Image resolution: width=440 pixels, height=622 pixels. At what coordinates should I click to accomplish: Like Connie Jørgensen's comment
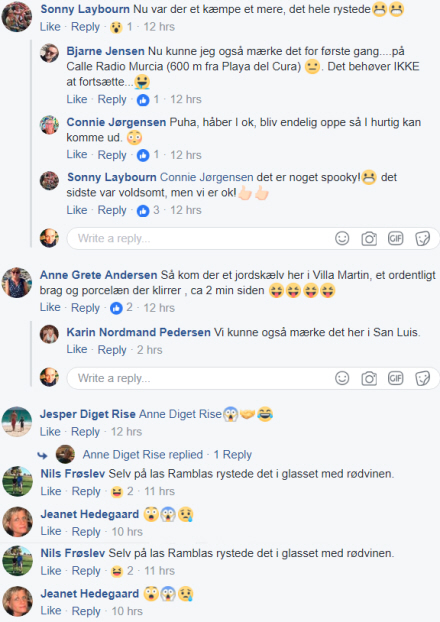click(77, 154)
